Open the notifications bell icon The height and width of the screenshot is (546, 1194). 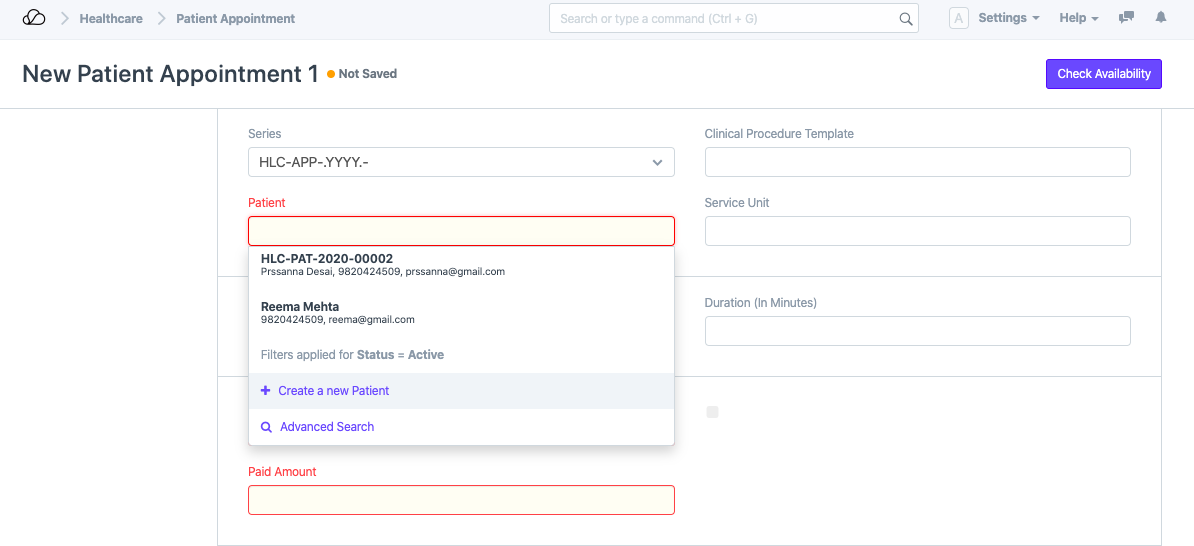tap(1161, 18)
